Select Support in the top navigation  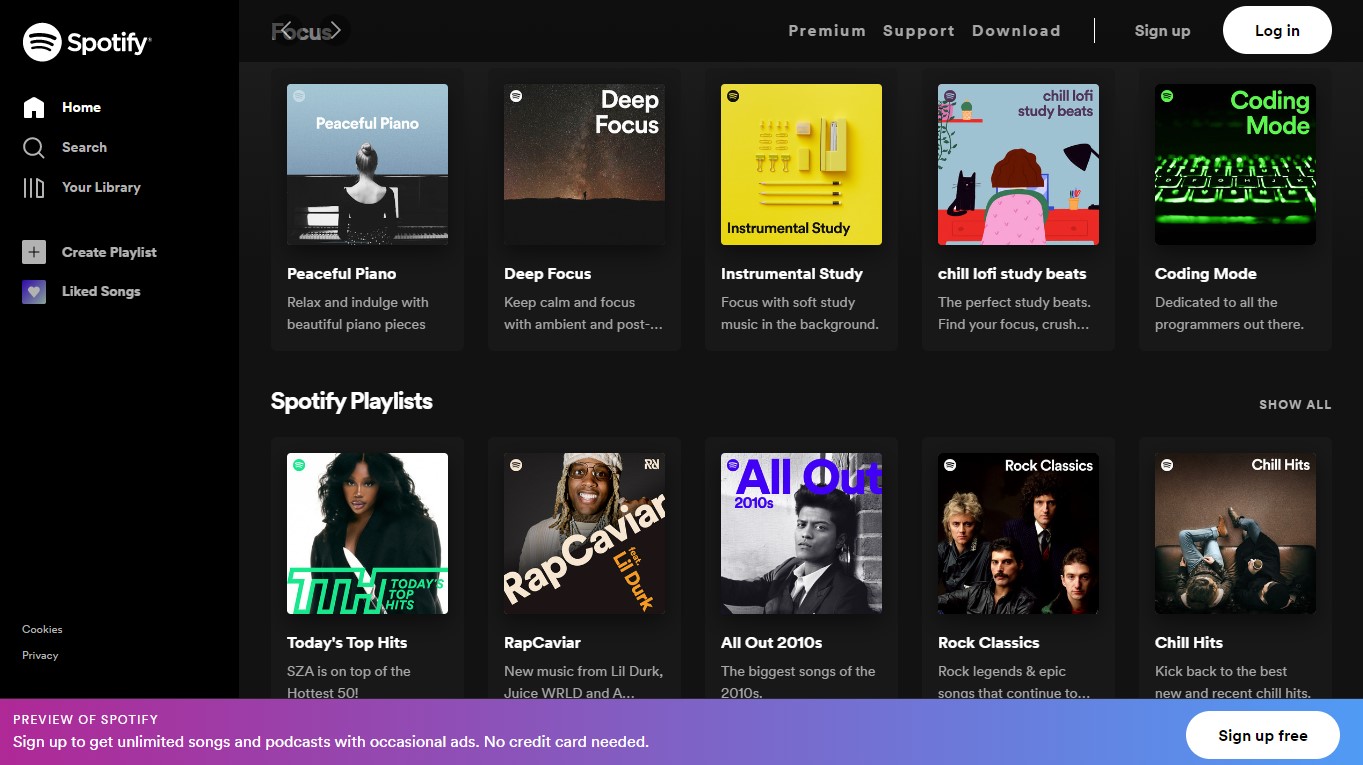[918, 30]
